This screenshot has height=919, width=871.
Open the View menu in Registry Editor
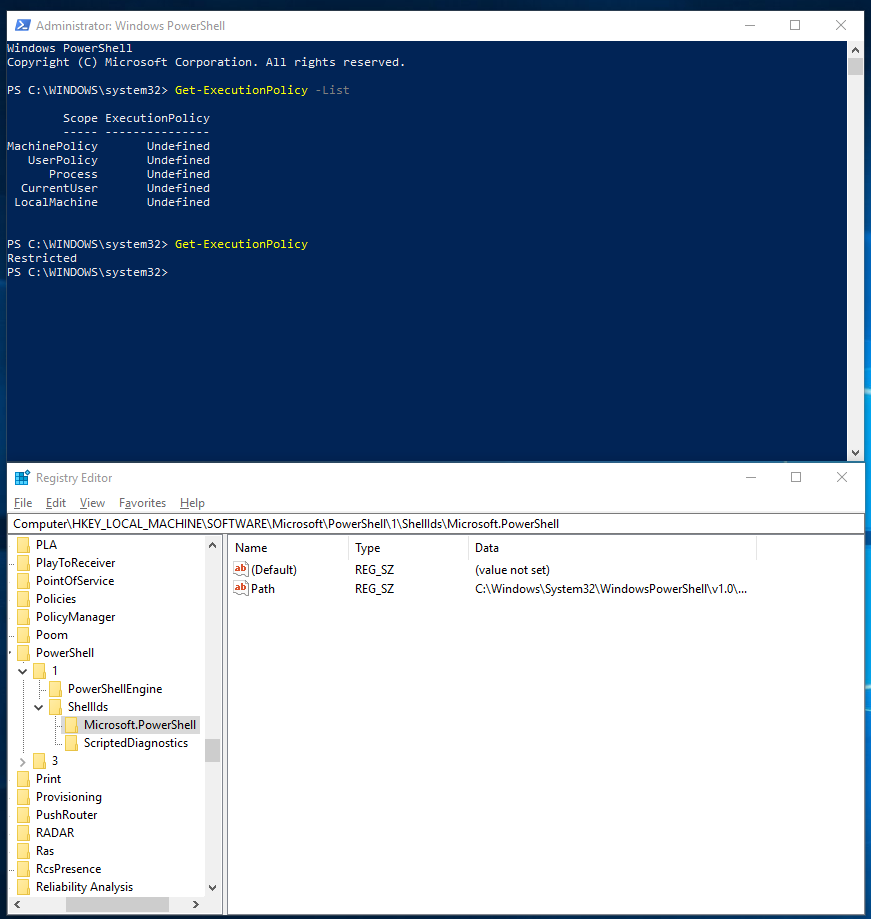(91, 502)
